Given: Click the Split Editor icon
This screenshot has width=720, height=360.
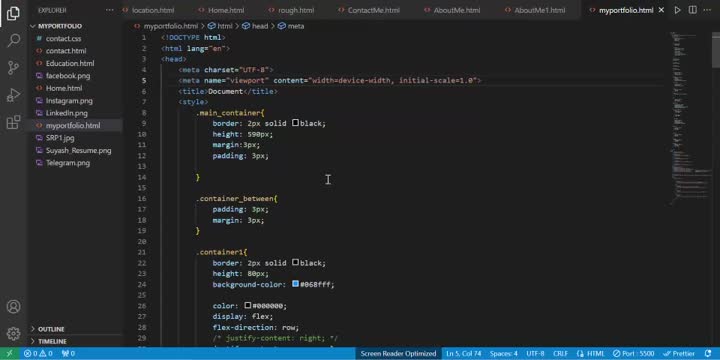Looking at the screenshot, I should 692,10.
